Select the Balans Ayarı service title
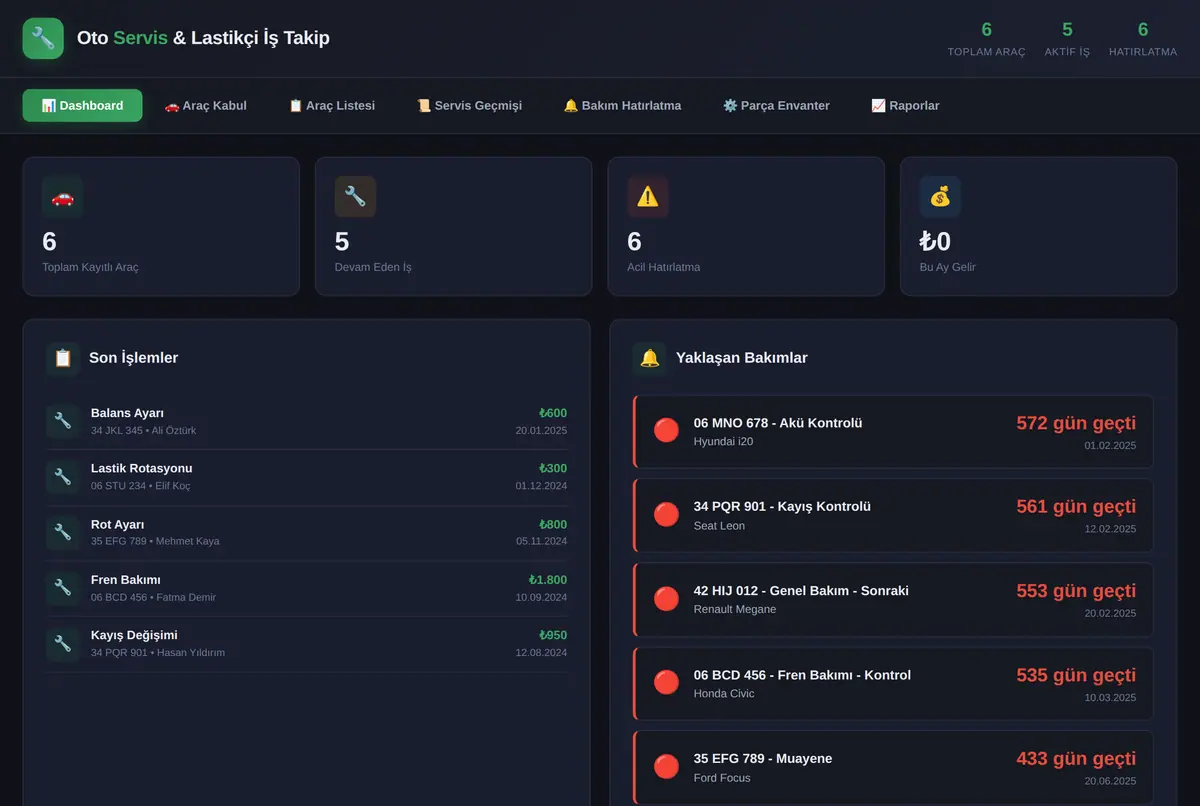1200x806 pixels. click(127, 413)
